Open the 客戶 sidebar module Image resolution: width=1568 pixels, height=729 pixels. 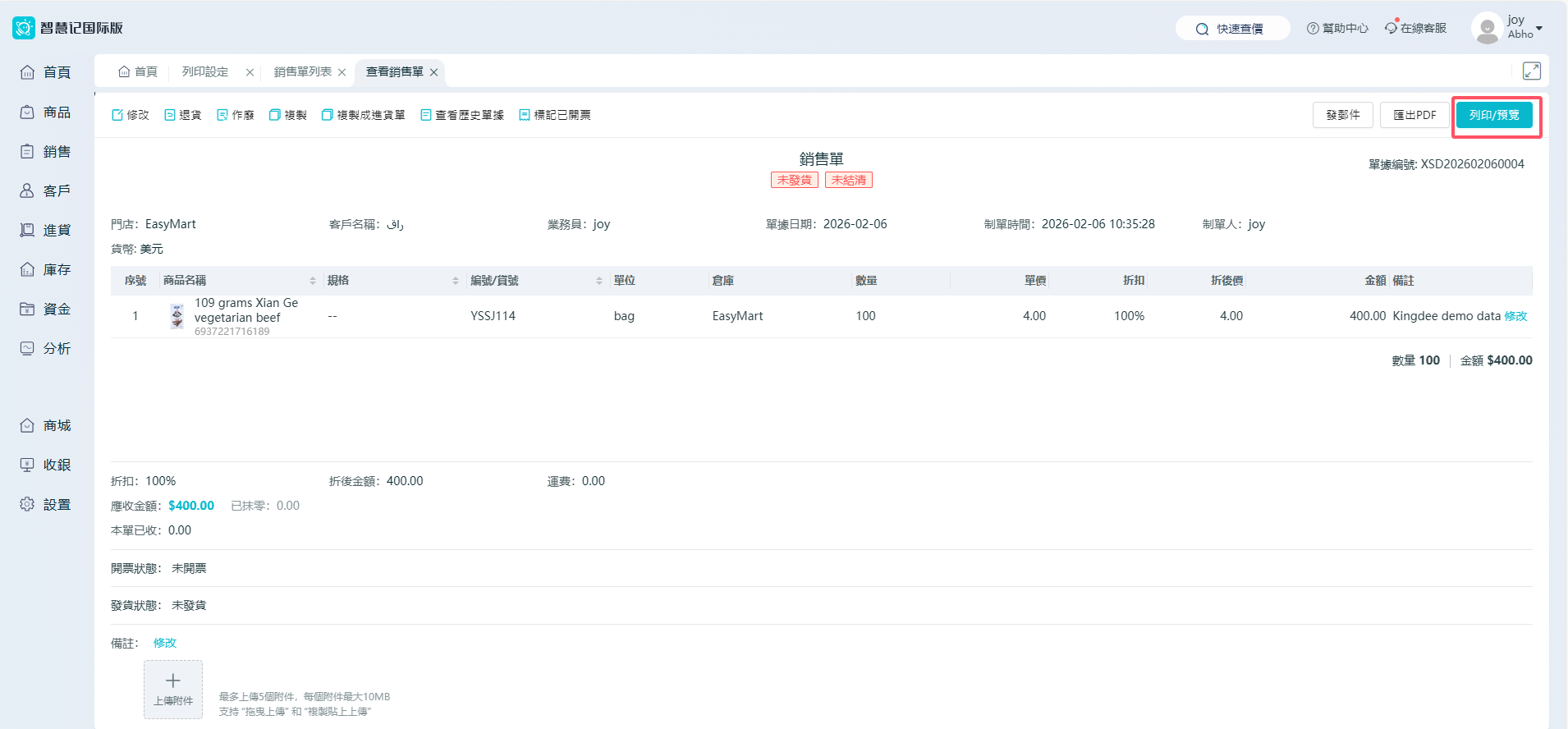click(46, 191)
